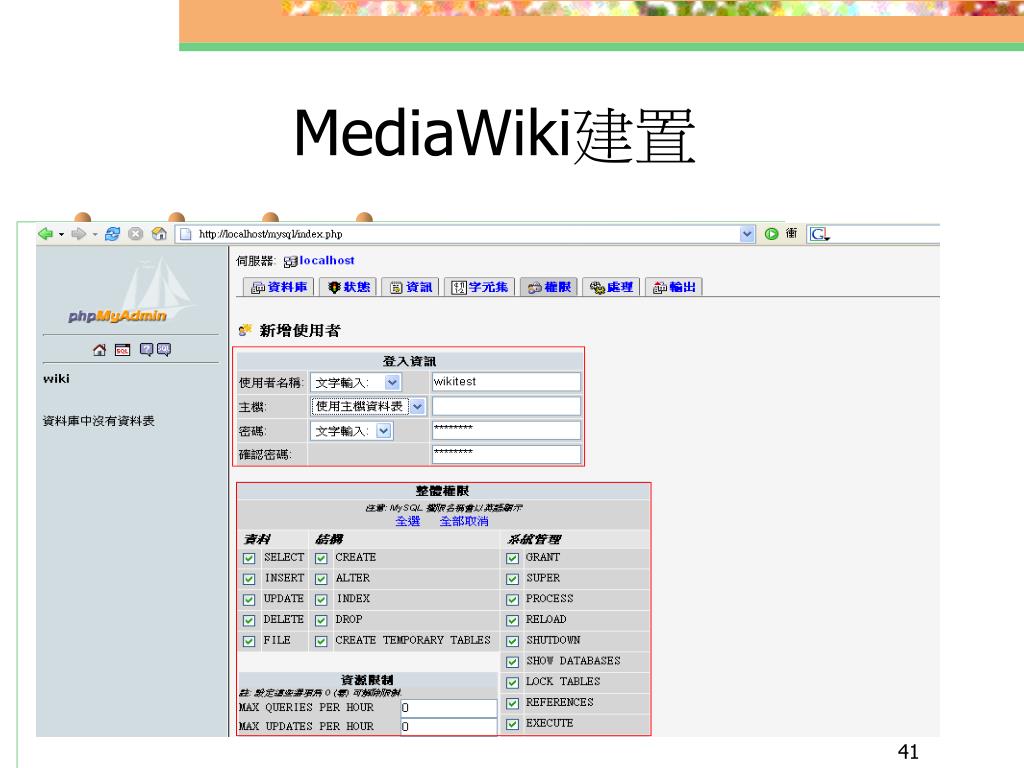The width and height of the screenshot is (1024, 768).
Task: Click the 全部取消 uncheck-all link
Action: [x=464, y=521]
